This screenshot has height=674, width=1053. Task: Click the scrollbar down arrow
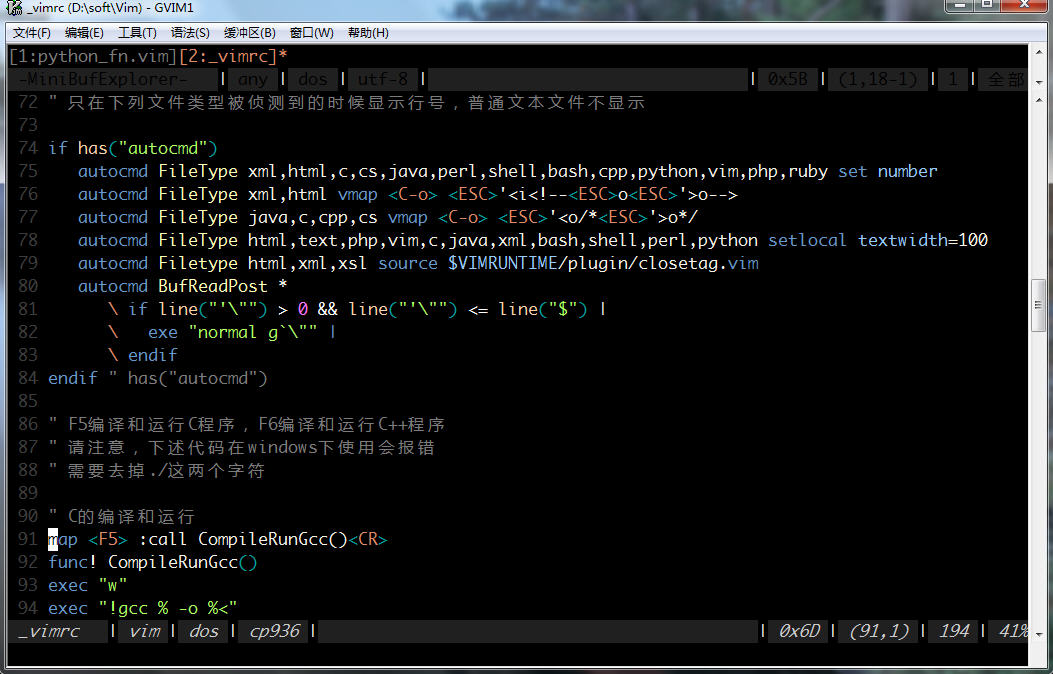coord(1040,633)
